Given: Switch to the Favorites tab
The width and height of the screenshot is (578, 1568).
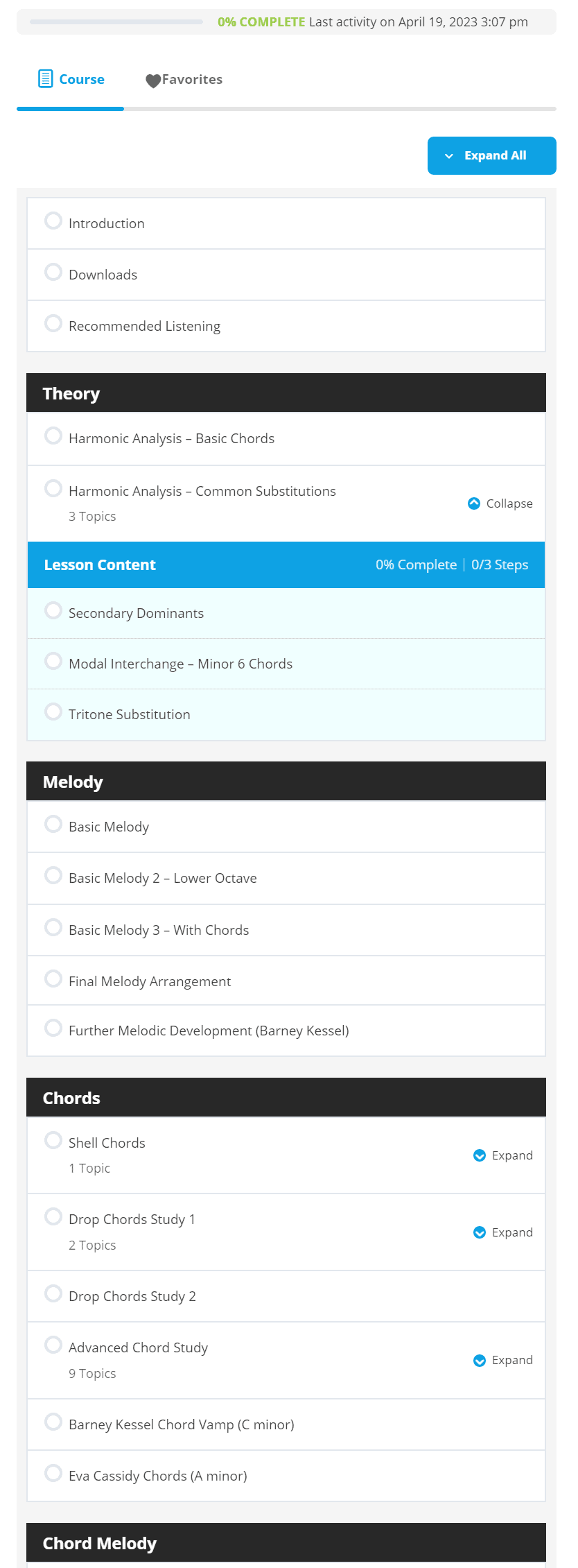Looking at the screenshot, I should (x=184, y=80).
